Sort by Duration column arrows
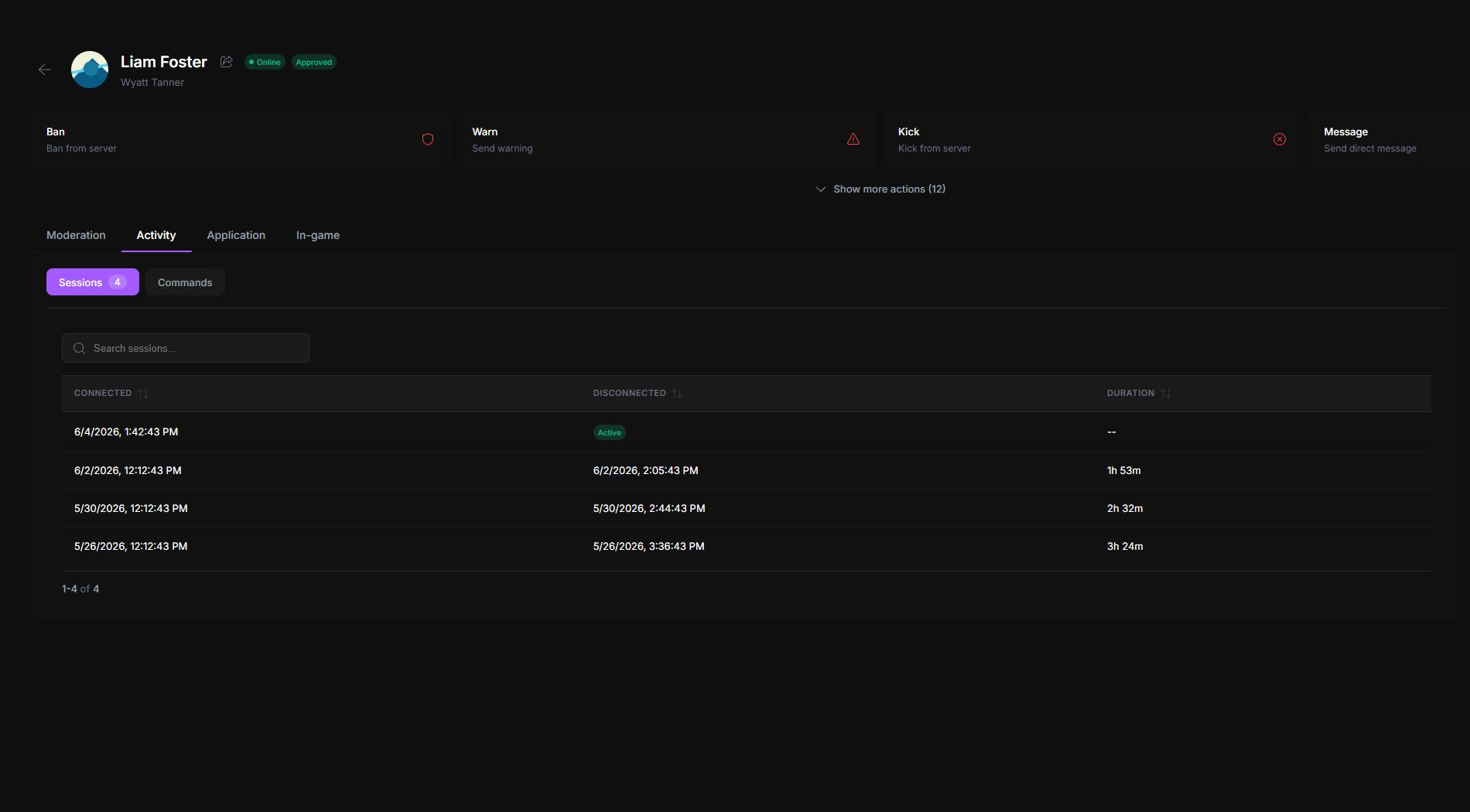1470x812 pixels. click(1166, 393)
